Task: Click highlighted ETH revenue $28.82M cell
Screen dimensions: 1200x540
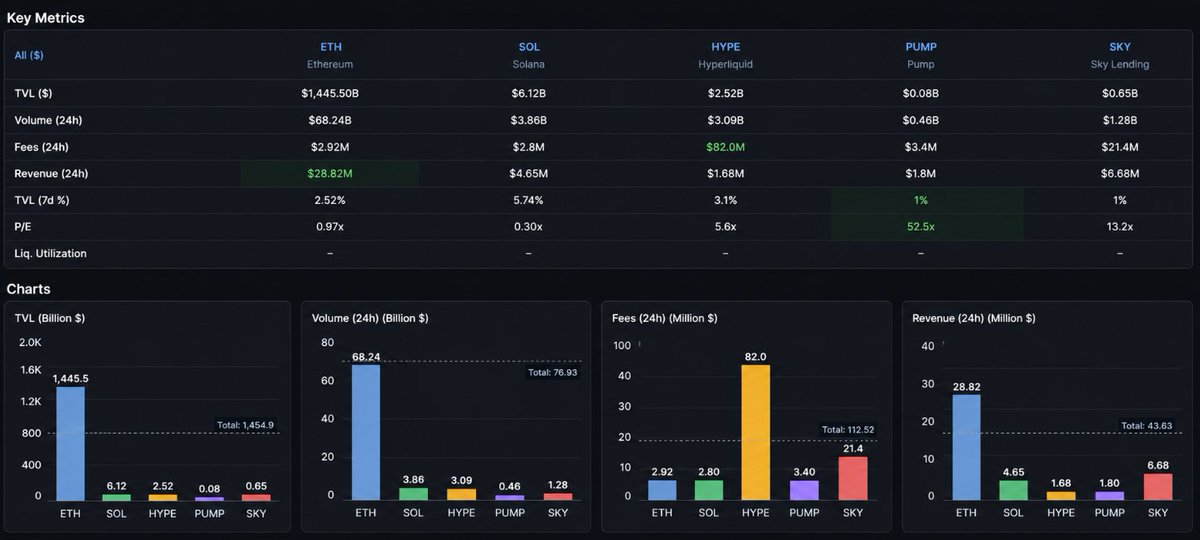Action: (x=330, y=174)
